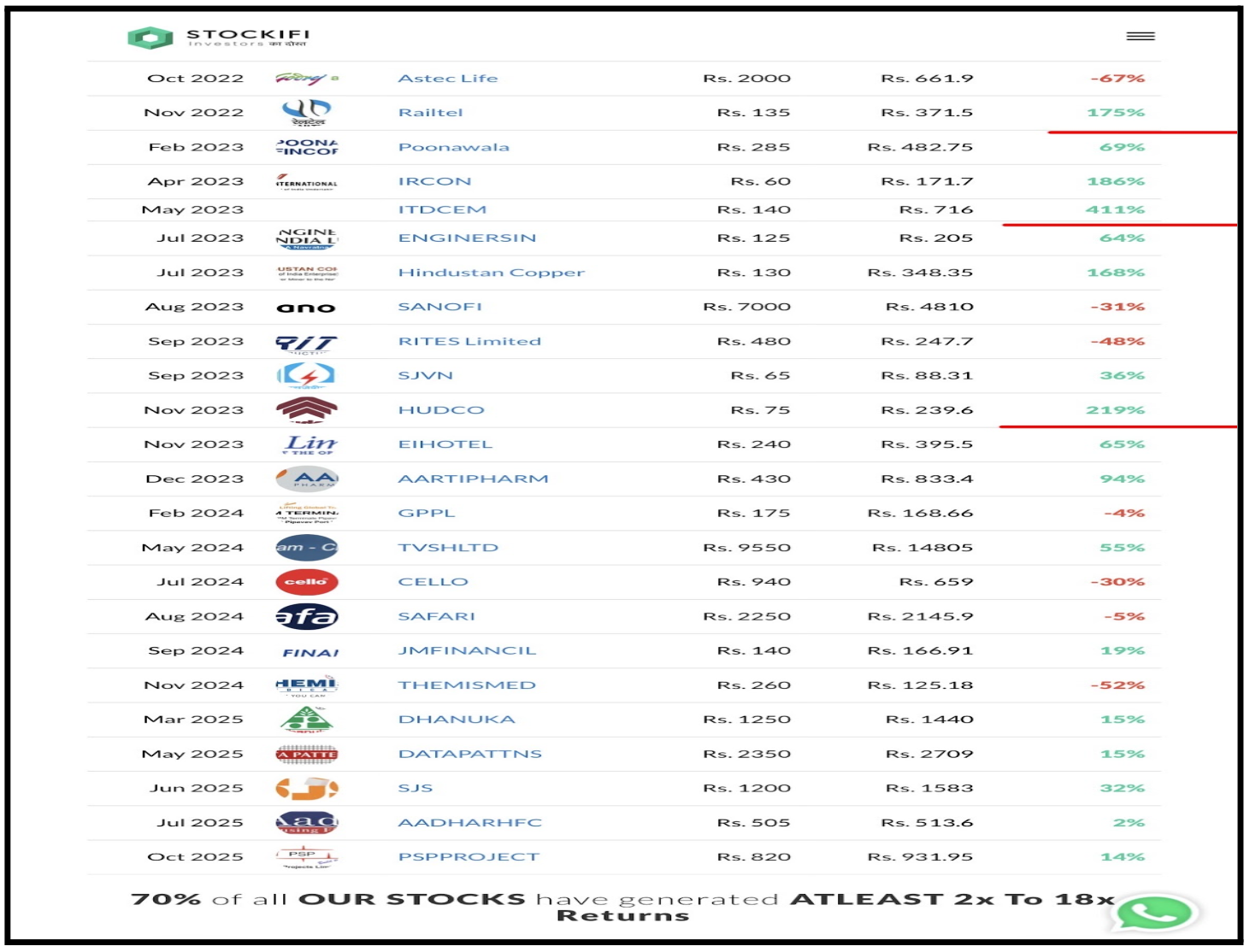Select the 'Rs. 371.5' price text
Viewport: 1250px width, 952px height.
[x=927, y=113]
